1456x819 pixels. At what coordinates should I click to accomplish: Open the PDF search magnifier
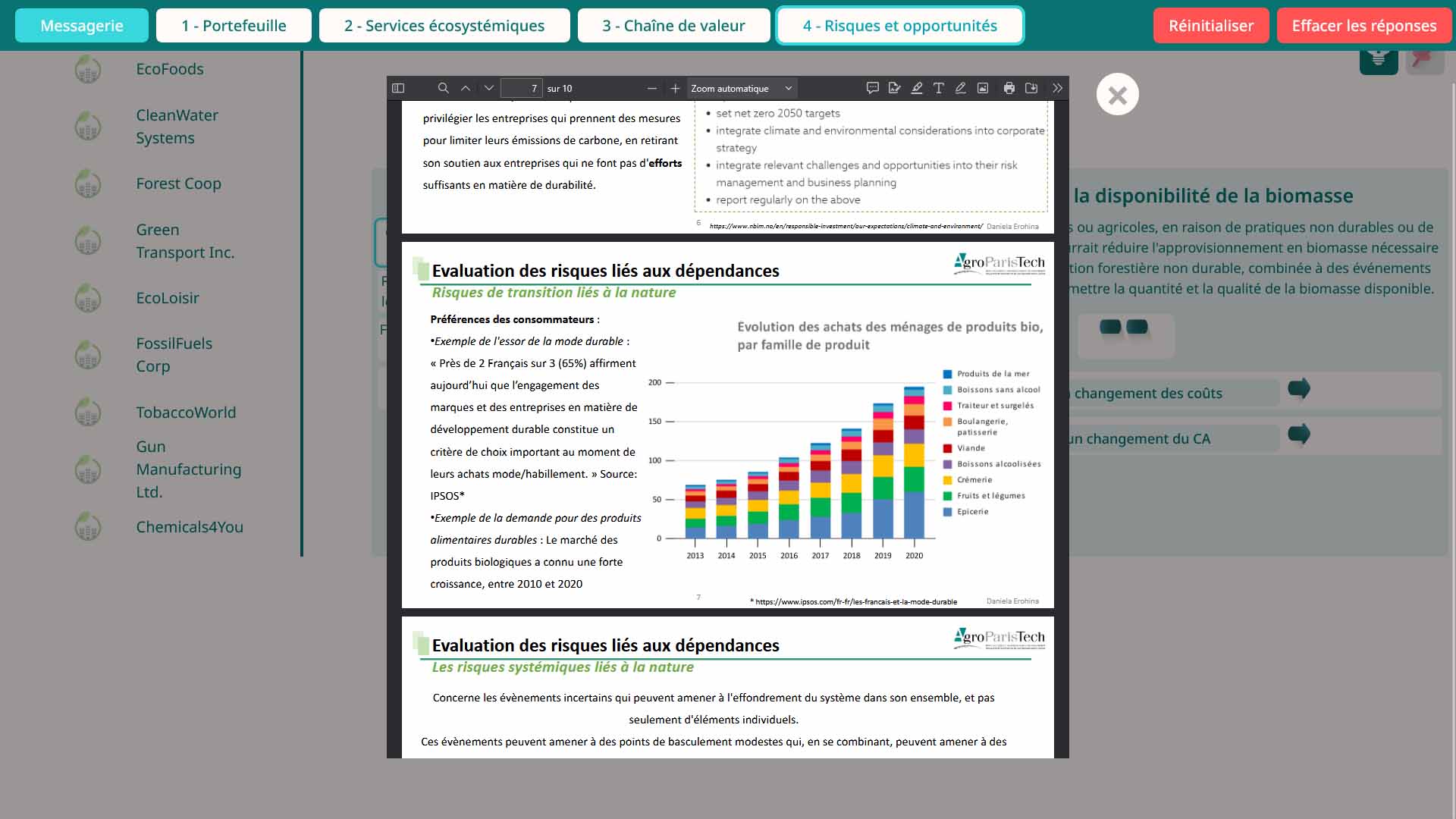click(x=444, y=89)
